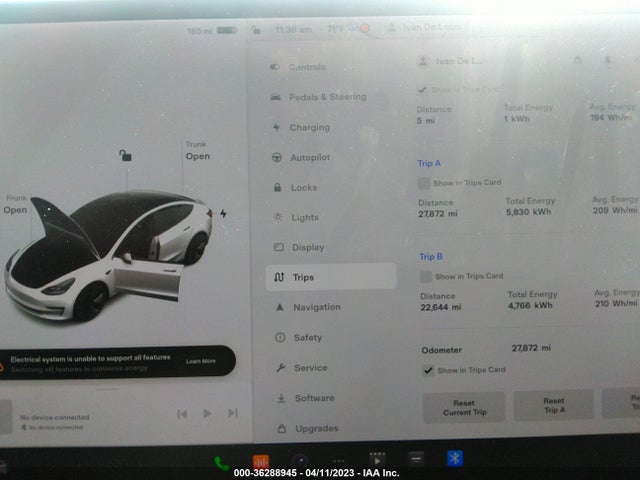
Task: Open the Theater video app icon
Action: pyautogui.click(x=377, y=459)
